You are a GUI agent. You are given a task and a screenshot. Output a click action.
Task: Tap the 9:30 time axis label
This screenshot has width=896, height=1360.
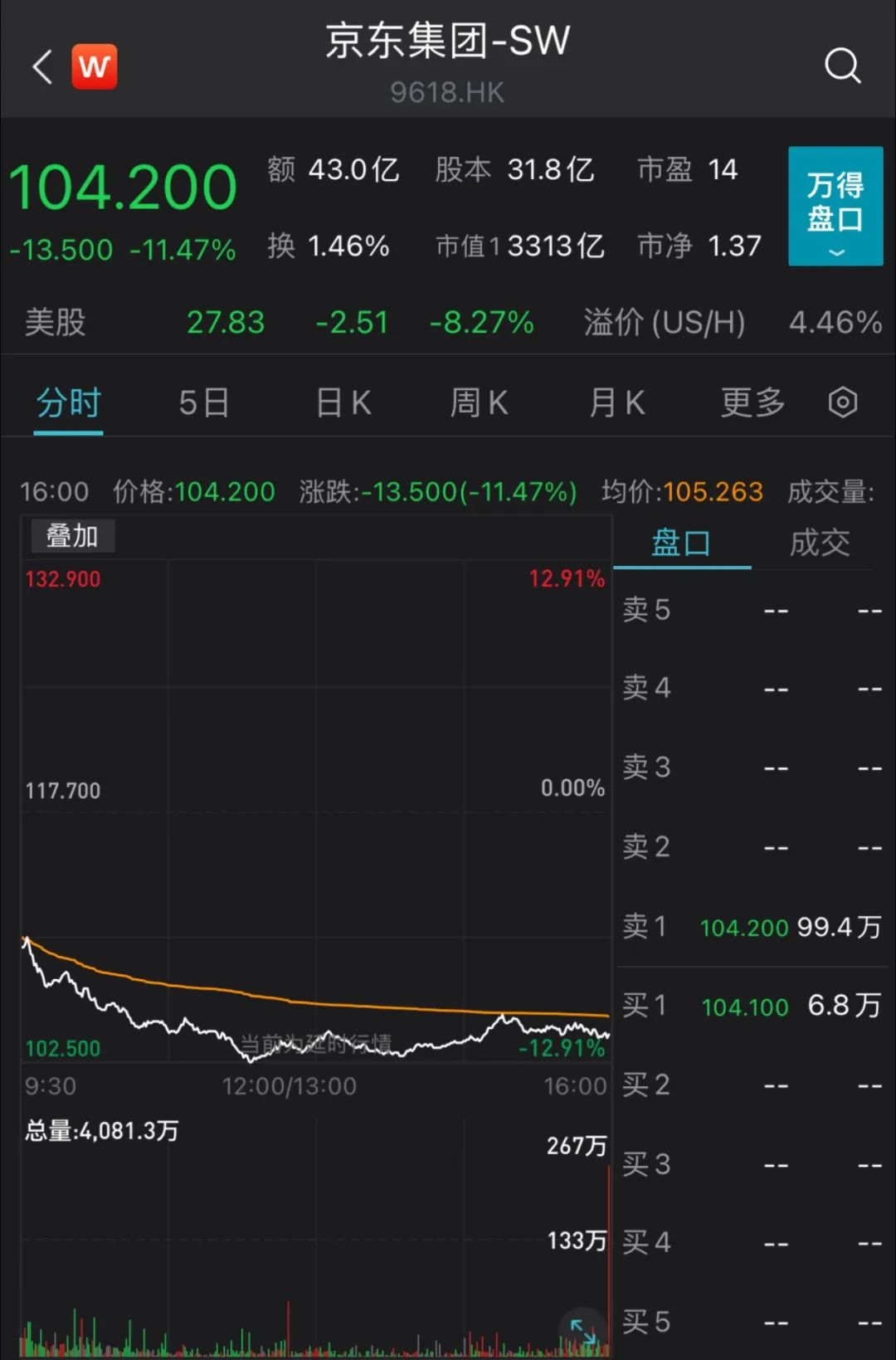click(x=51, y=1086)
